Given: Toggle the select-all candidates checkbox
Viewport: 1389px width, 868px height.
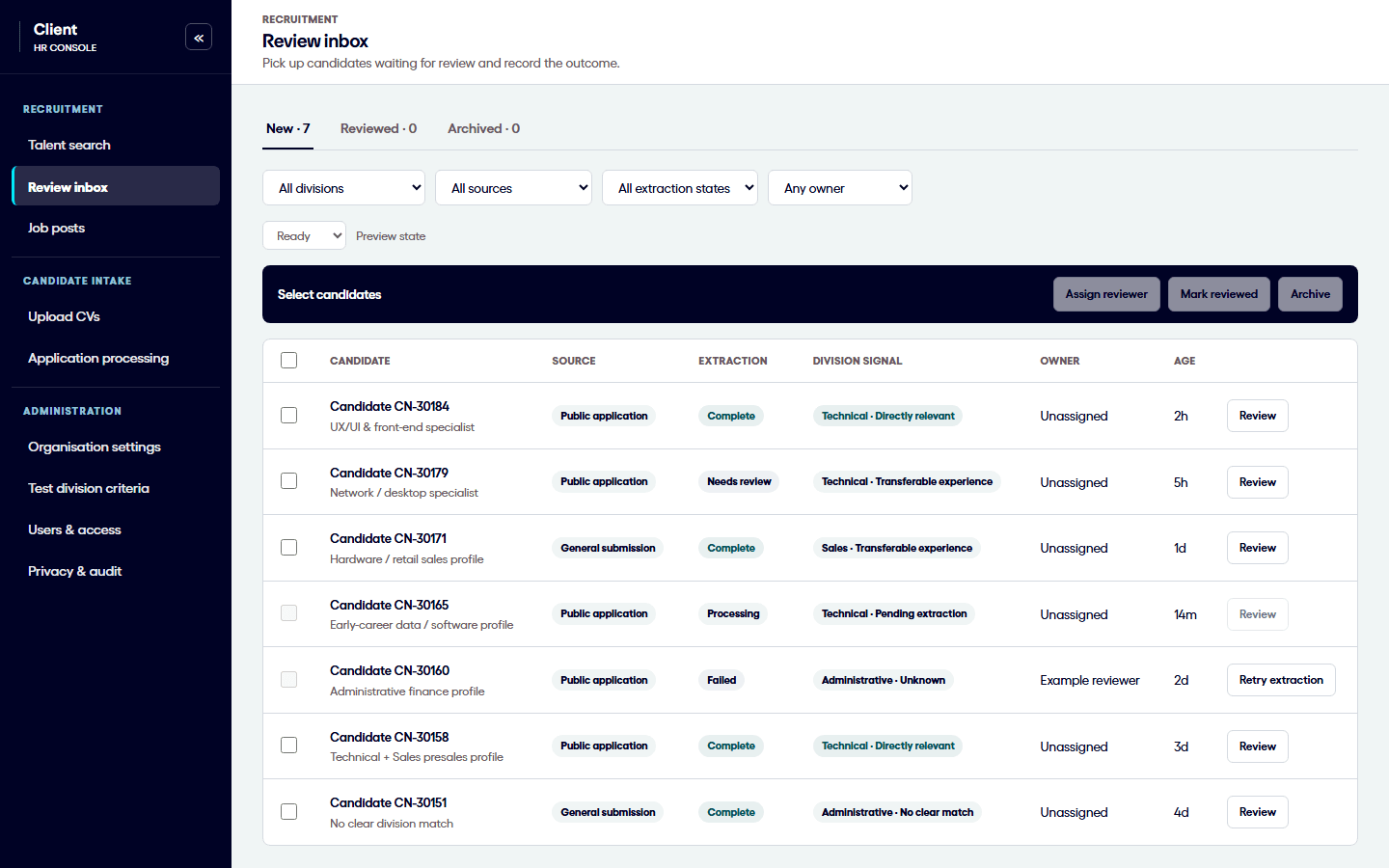Looking at the screenshot, I should click(289, 361).
